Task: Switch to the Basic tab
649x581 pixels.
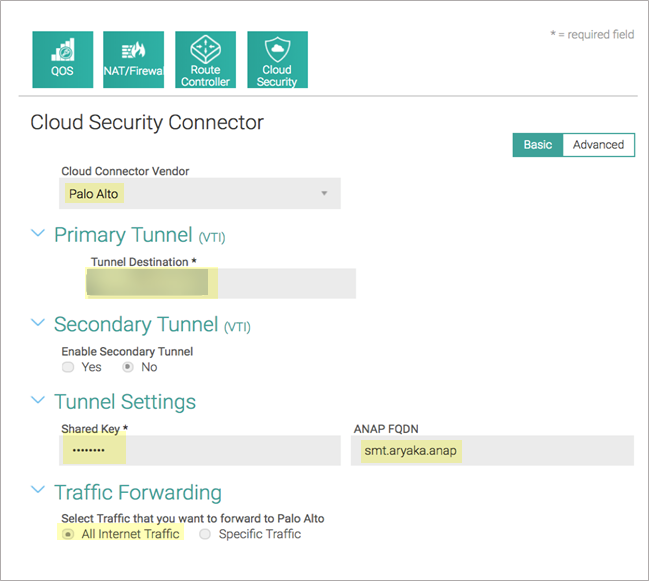Action: [538, 145]
